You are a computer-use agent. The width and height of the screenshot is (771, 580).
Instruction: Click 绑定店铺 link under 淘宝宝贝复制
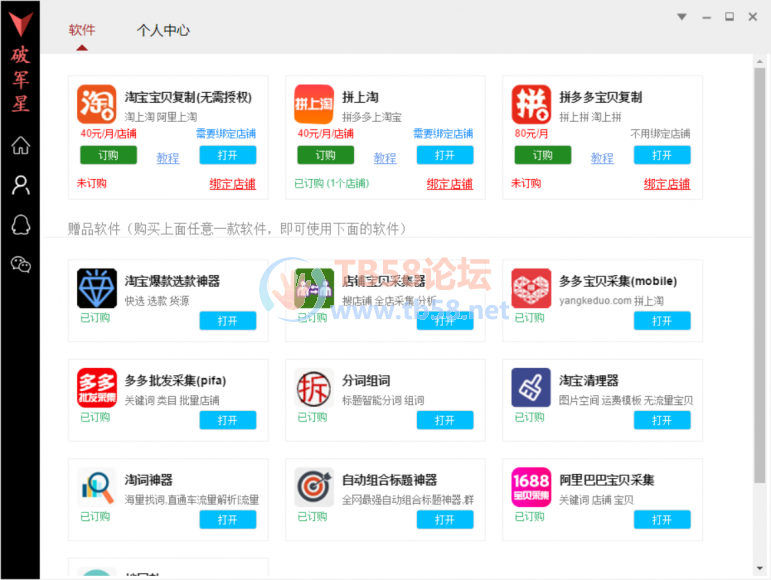(233, 184)
